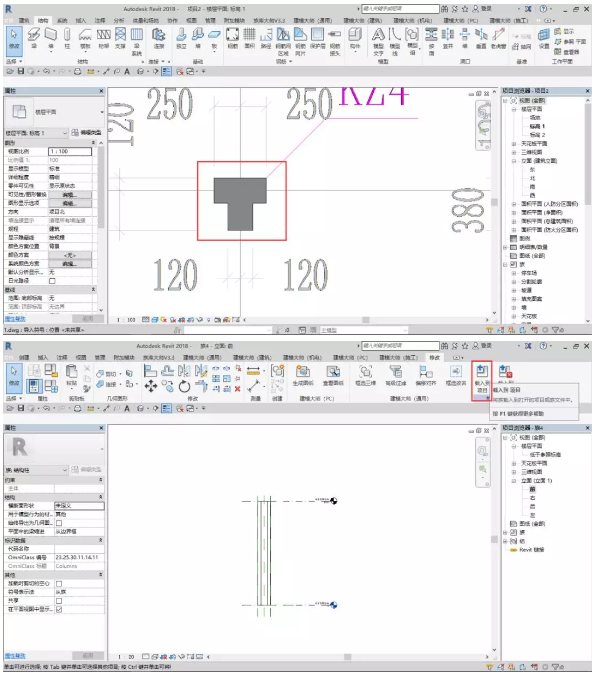
Task: Click the view scale 1:100 input field
Action: coord(70,151)
